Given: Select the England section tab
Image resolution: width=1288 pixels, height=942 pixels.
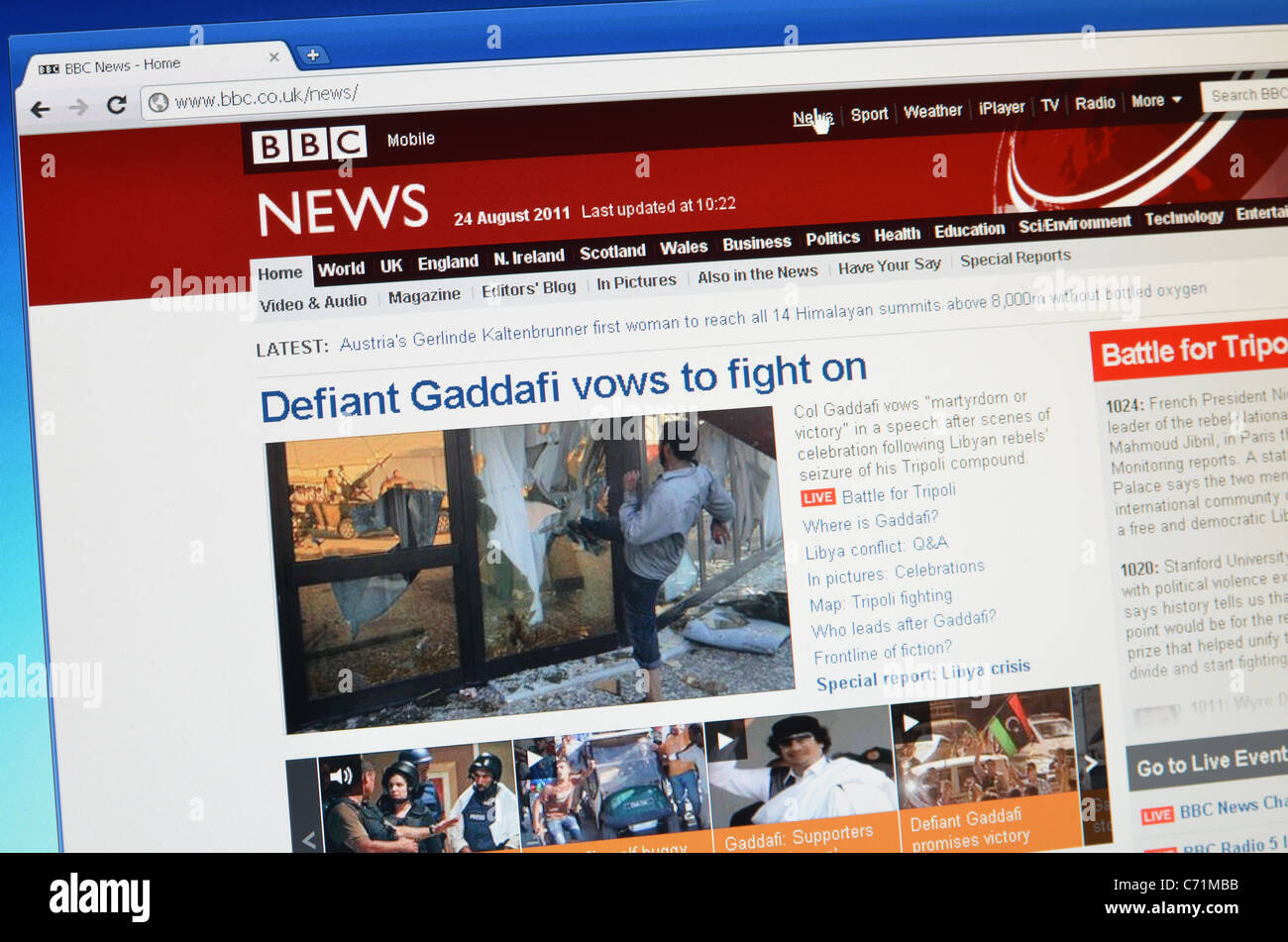Looking at the screenshot, I should pyautogui.click(x=448, y=262).
